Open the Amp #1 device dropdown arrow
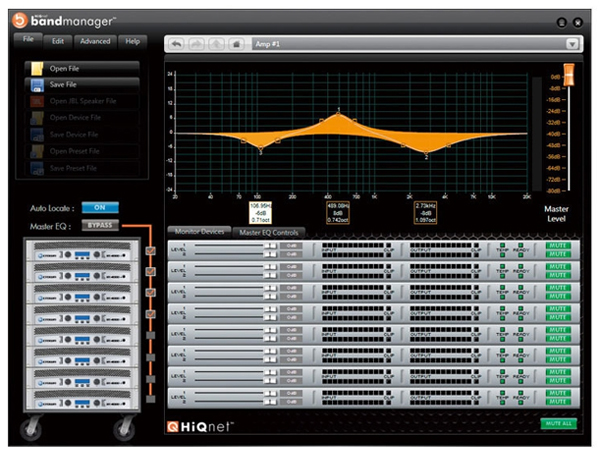 pyautogui.click(x=572, y=44)
